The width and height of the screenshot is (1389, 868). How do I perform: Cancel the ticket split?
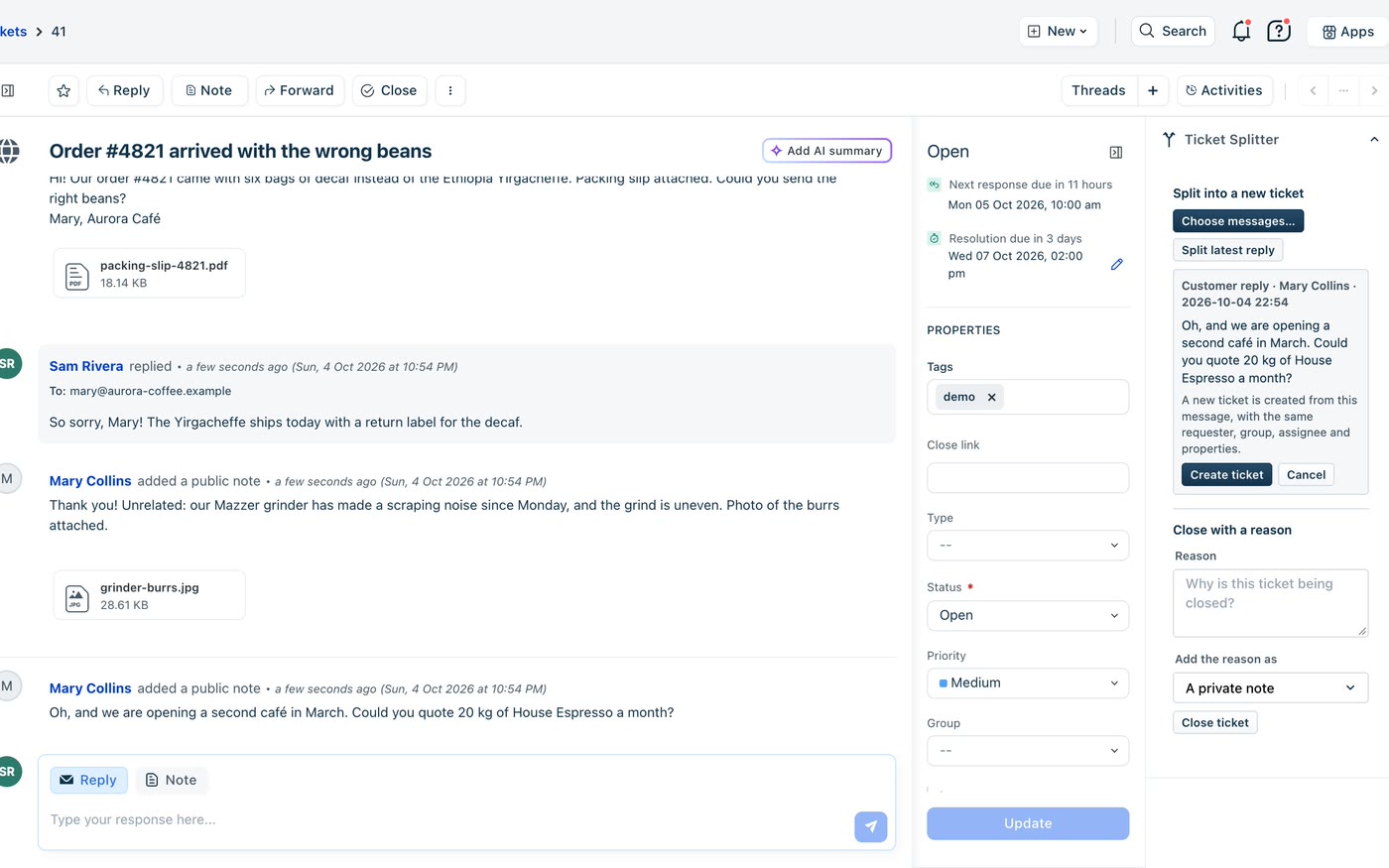coord(1306,475)
